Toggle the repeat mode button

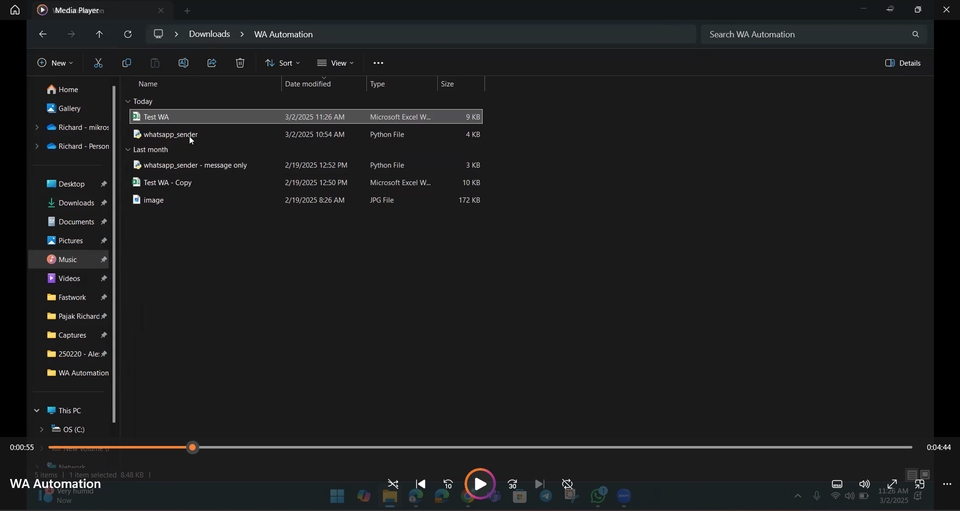tap(568, 484)
